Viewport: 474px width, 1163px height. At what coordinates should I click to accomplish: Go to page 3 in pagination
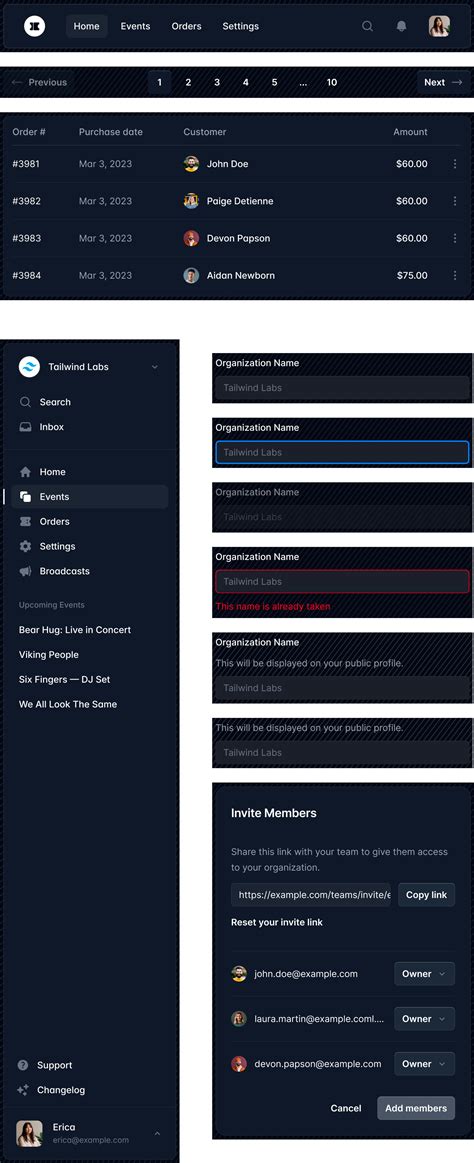(x=217, y=82)
